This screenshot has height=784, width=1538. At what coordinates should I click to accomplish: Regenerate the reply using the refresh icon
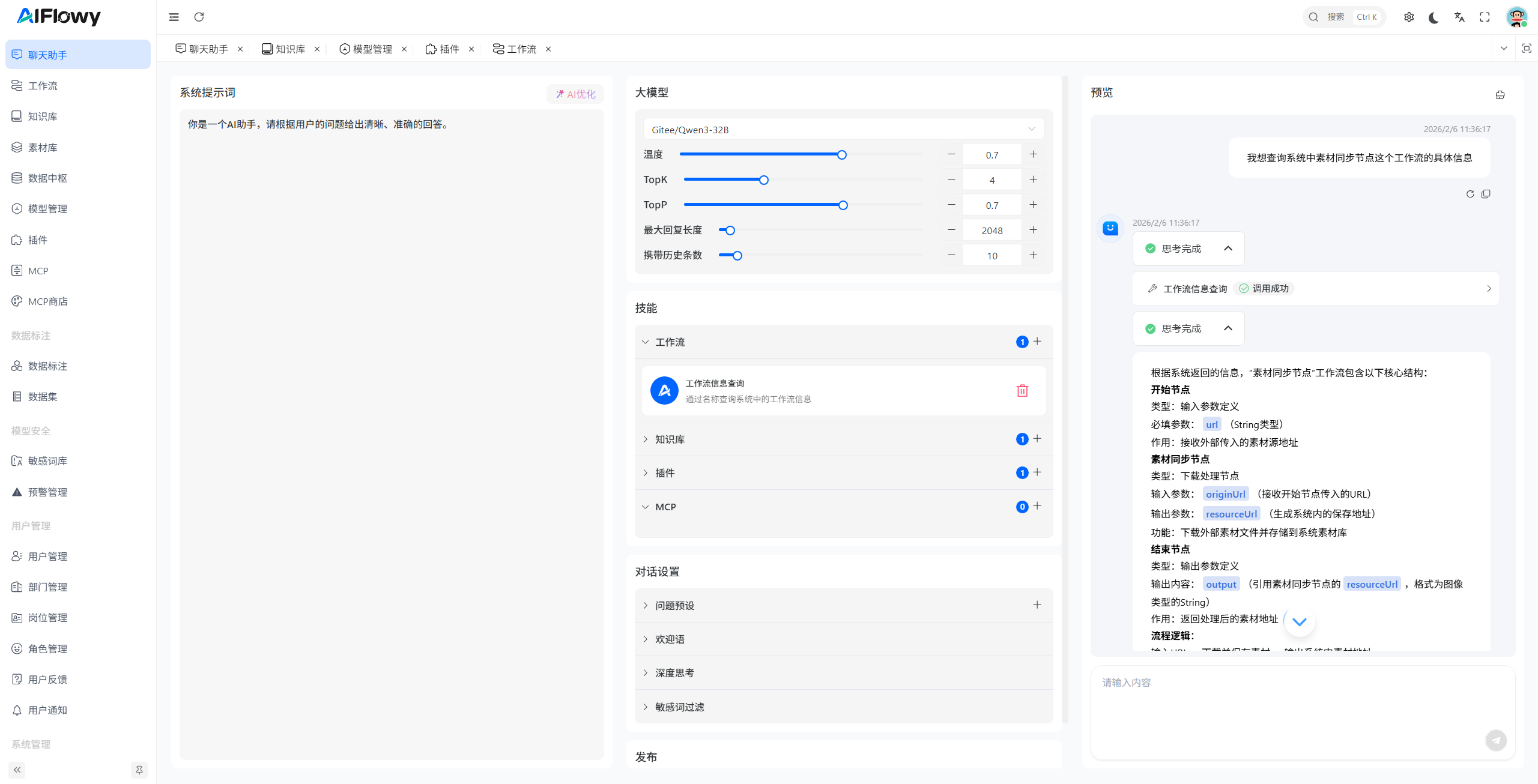1469,194
